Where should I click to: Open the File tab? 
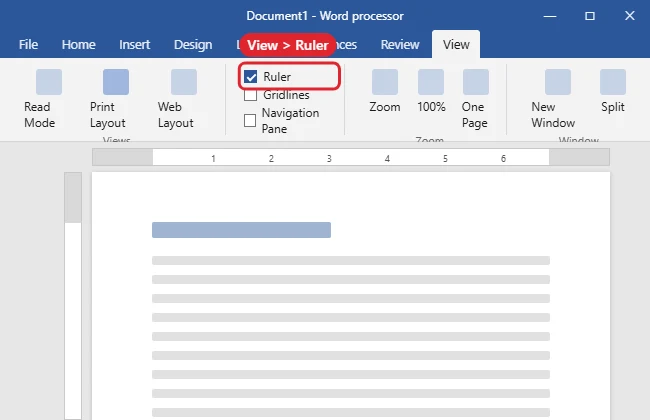28,44
